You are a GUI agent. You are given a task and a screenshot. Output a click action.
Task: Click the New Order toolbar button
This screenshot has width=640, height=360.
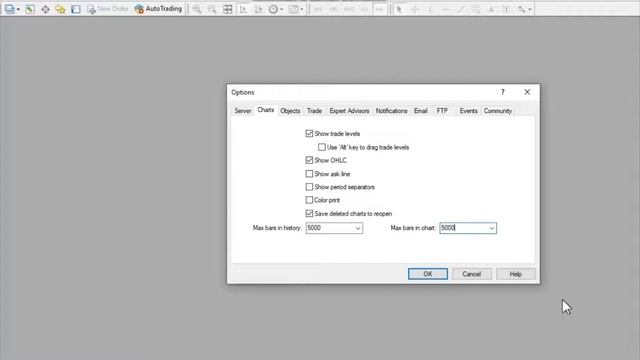coord(108,9)
